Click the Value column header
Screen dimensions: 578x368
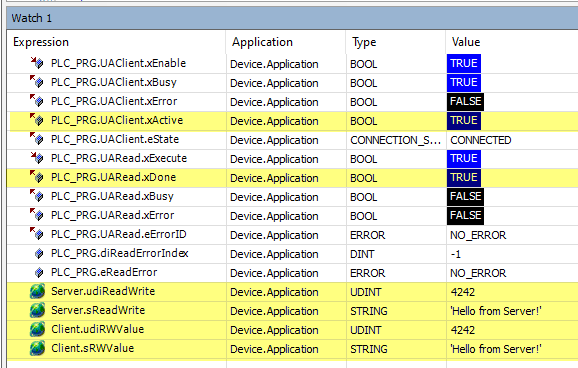[x=512, y=42]
